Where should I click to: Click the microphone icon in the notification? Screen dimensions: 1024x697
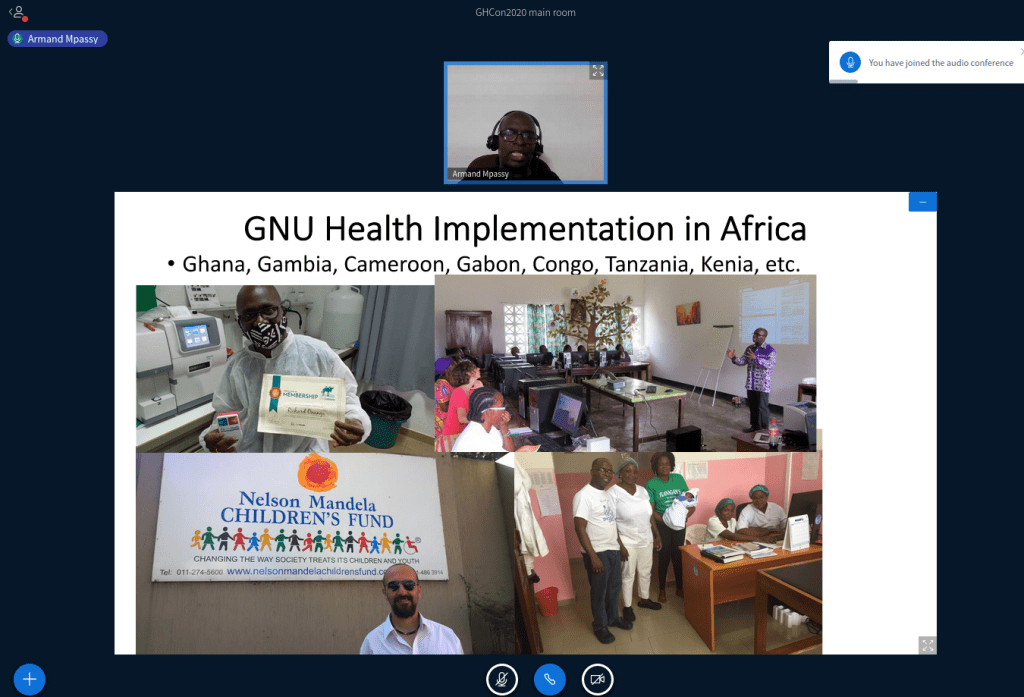[x=850, y=62]
